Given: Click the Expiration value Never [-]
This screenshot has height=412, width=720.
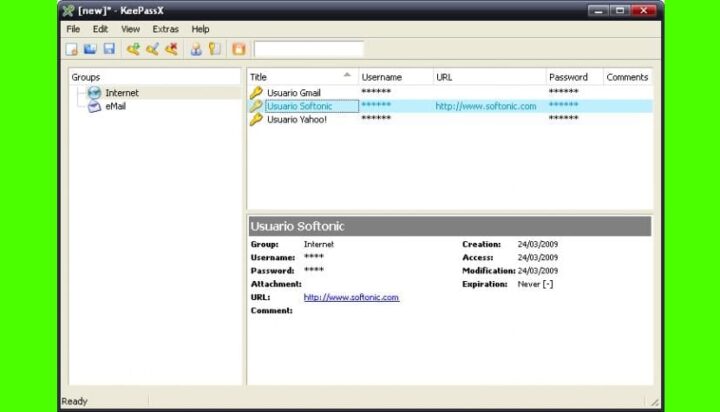Looking at the screenshot, I should point(535,284).
